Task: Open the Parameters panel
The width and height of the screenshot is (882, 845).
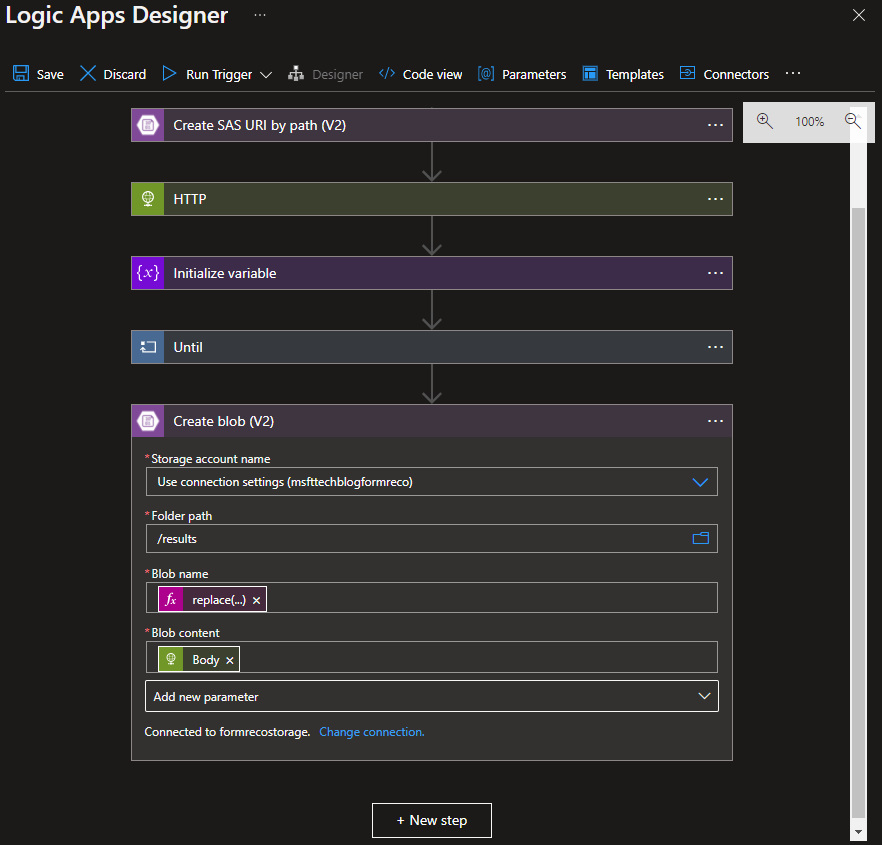Action: (522, 74)
